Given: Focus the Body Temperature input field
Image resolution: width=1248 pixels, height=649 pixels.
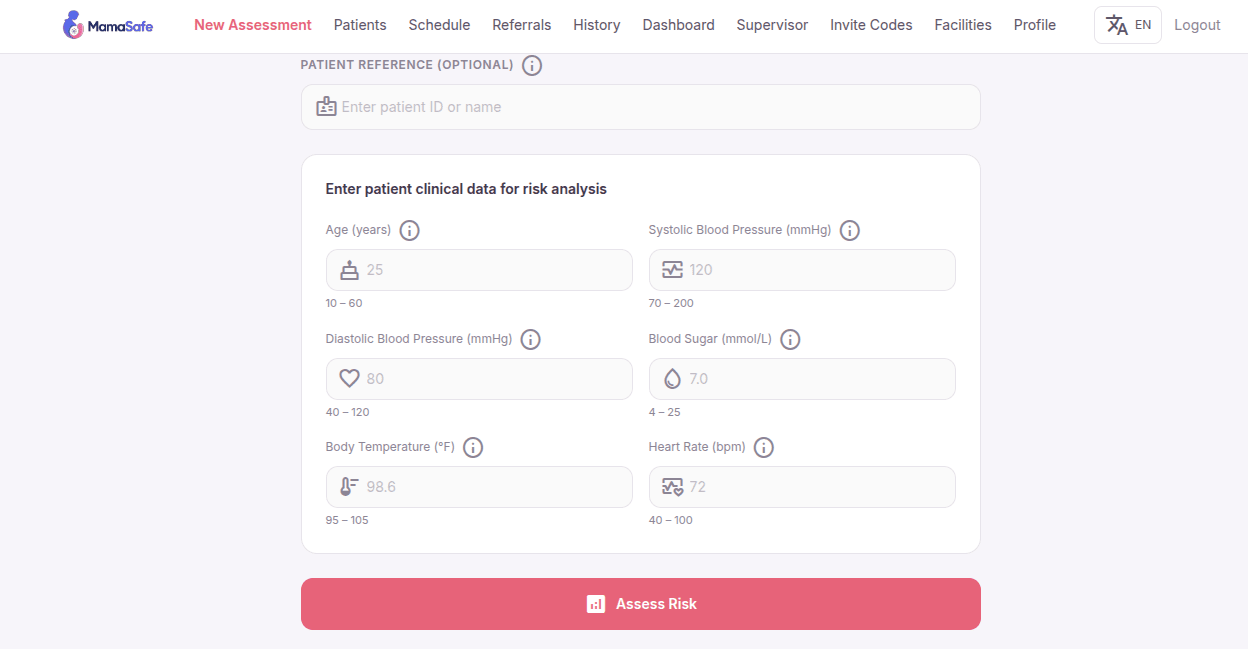Looking at the screenshot, I should pyautogui.click(x=479, y=487).
